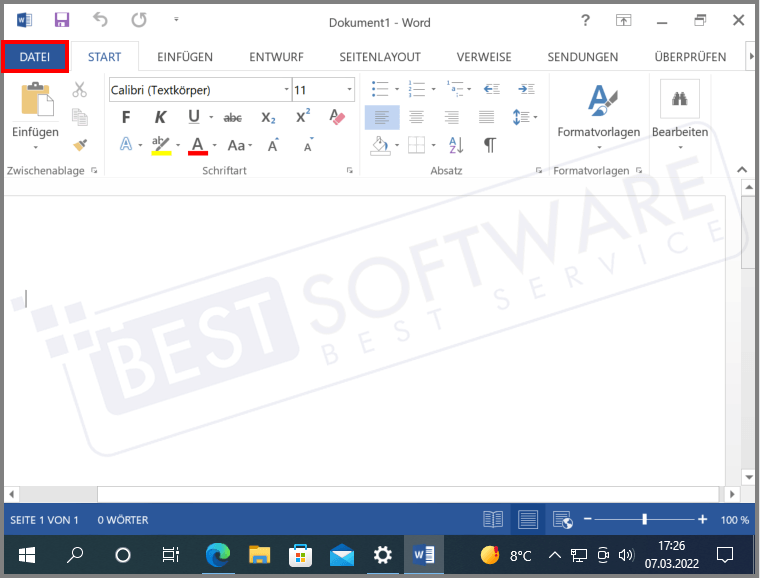Click the Save floppy disk icon
This screenshot has height=578, width=760.
point(62,20)
